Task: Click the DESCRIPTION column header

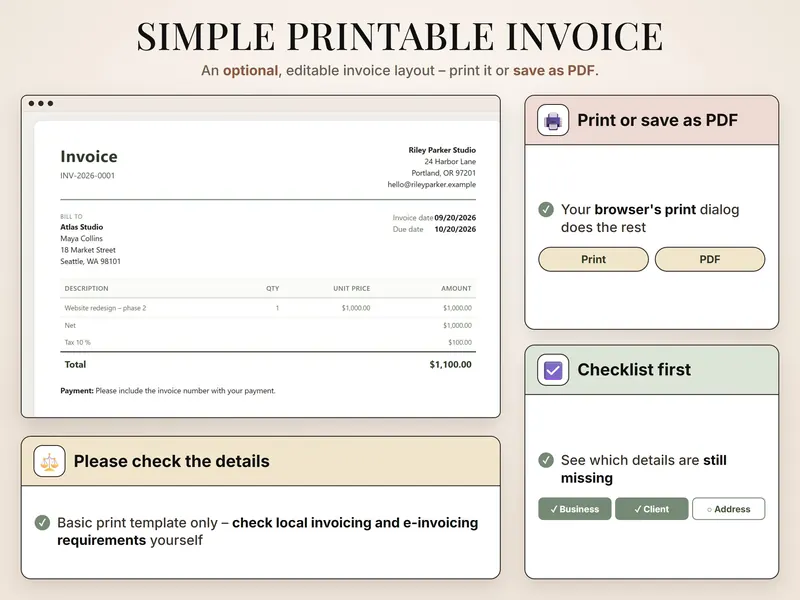Action: 86,288
